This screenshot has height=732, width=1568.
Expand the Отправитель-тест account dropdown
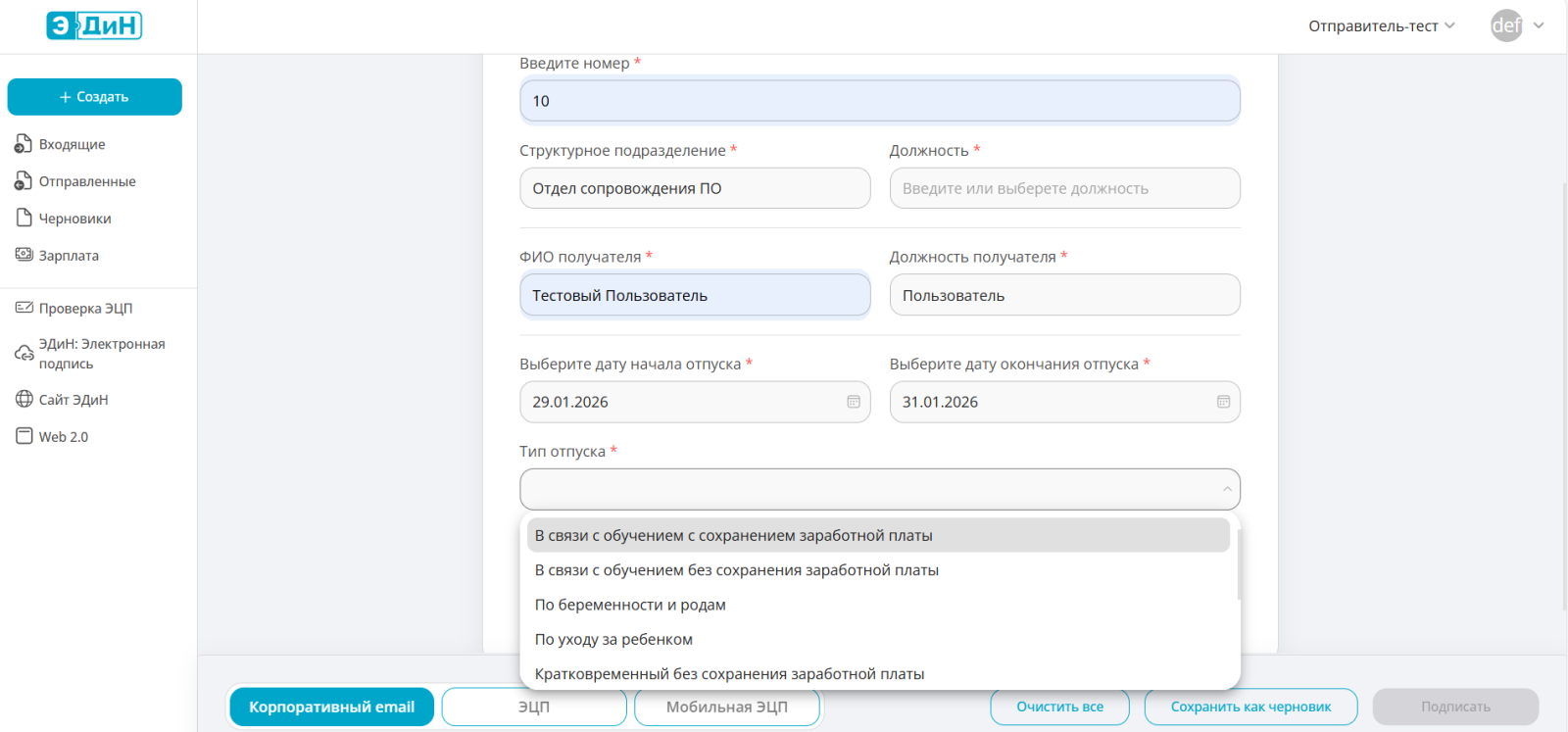coord(1381,25)
